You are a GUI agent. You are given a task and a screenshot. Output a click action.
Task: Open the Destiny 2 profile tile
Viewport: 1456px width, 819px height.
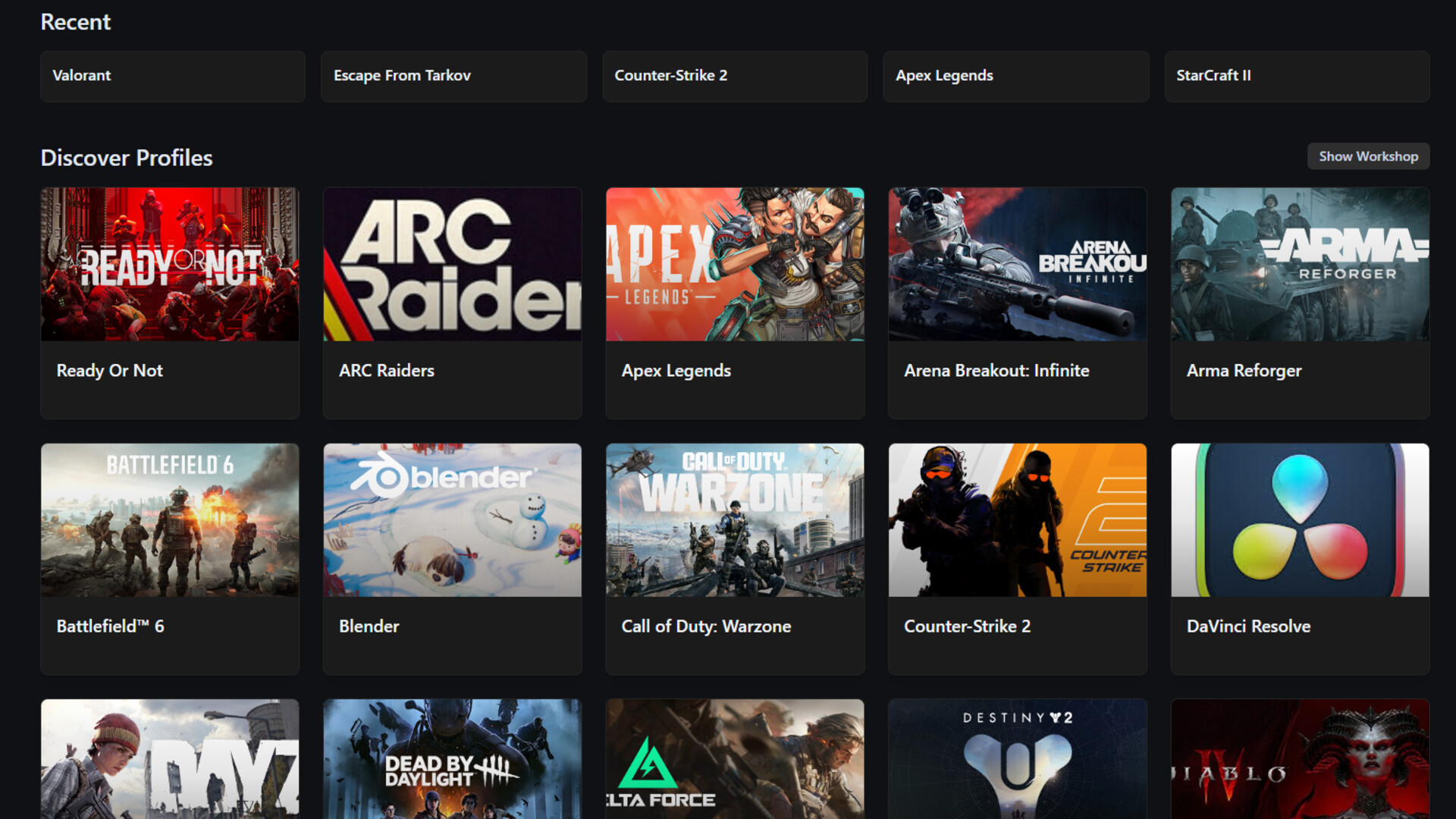point(1017,758)
